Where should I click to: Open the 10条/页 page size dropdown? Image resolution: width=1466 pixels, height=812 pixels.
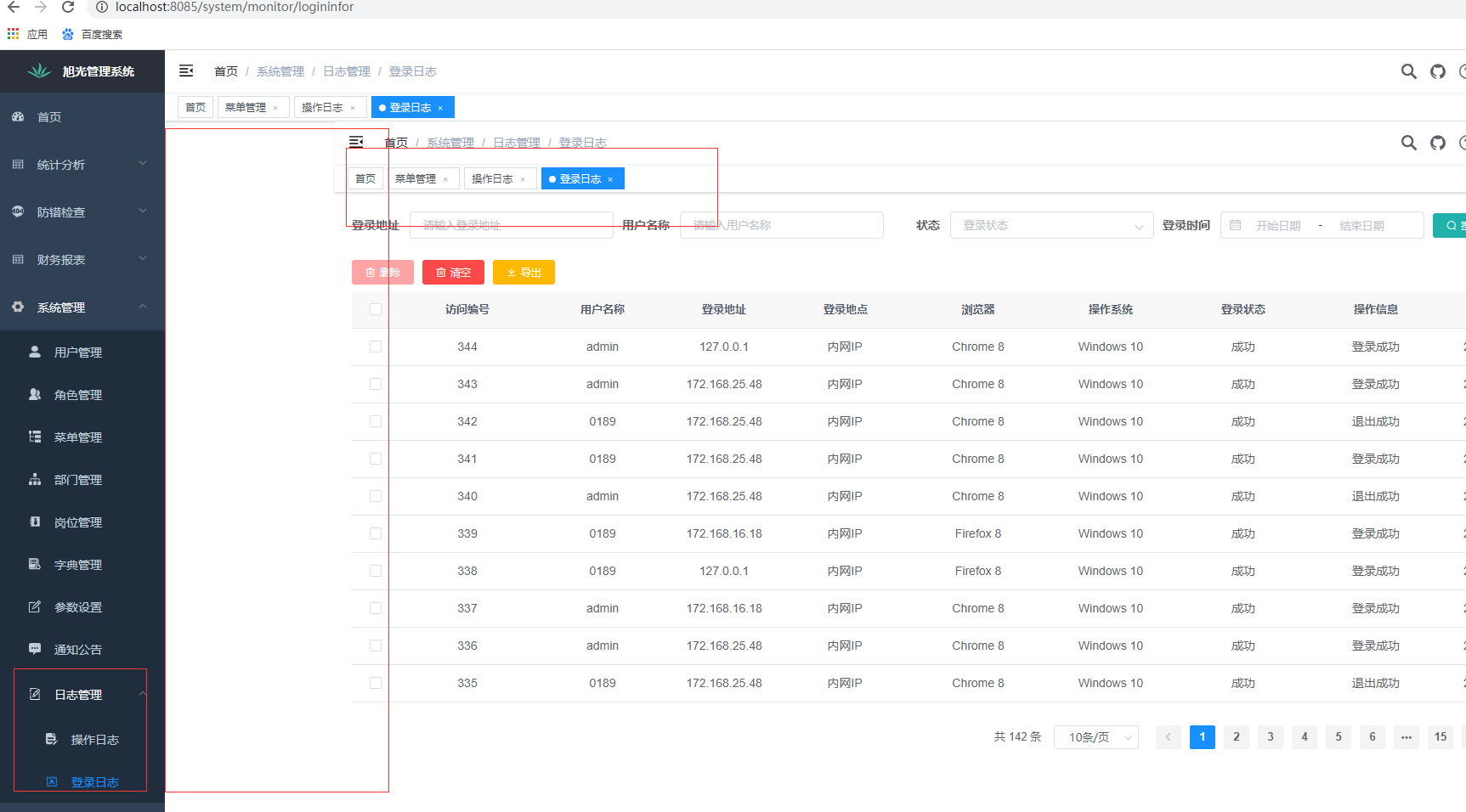1096,737
